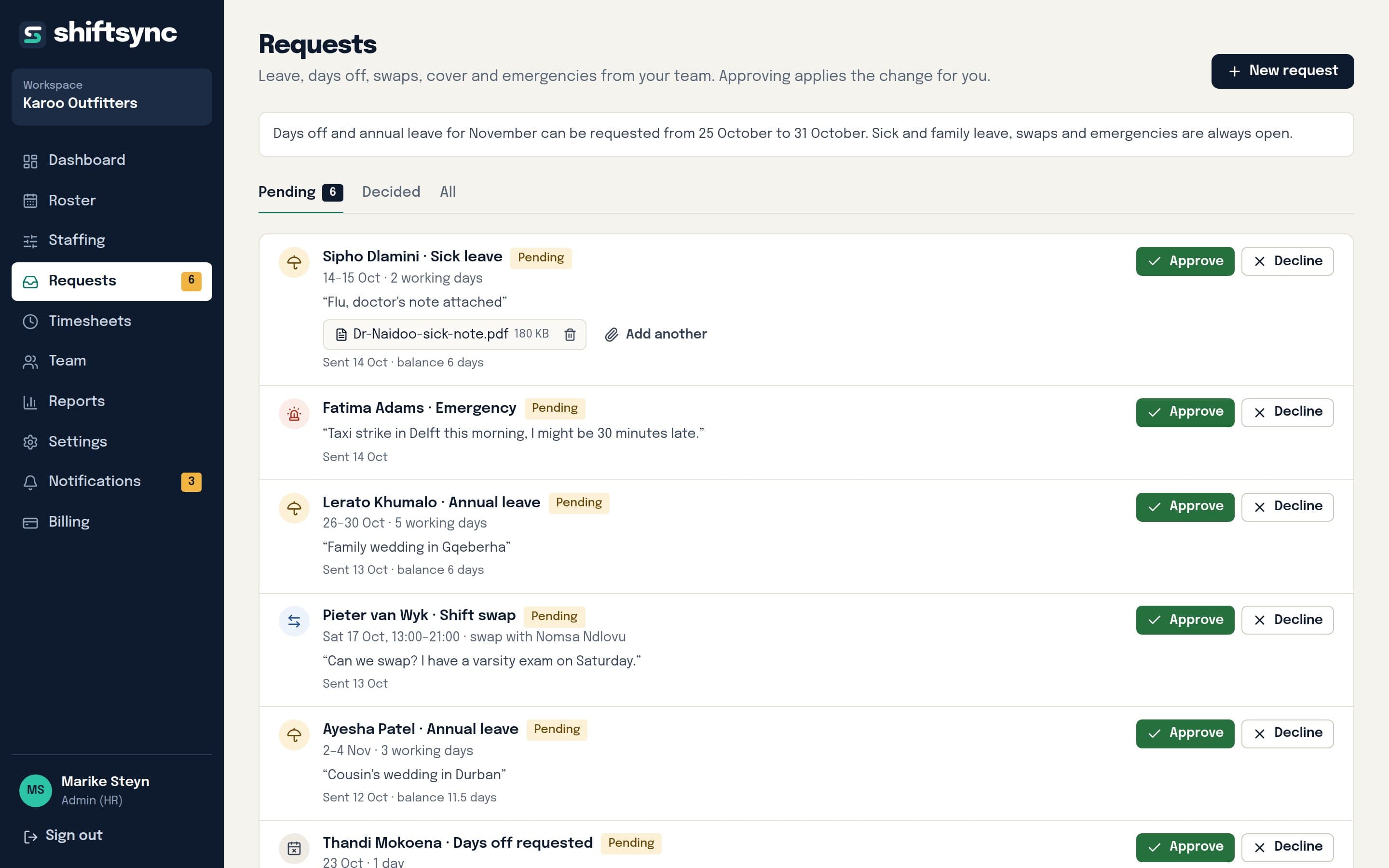Click the "Sipho Dlamini · Sick leave" title
Image resolution: width=1389 pixels, height=868 pixels.
point(412,257)
